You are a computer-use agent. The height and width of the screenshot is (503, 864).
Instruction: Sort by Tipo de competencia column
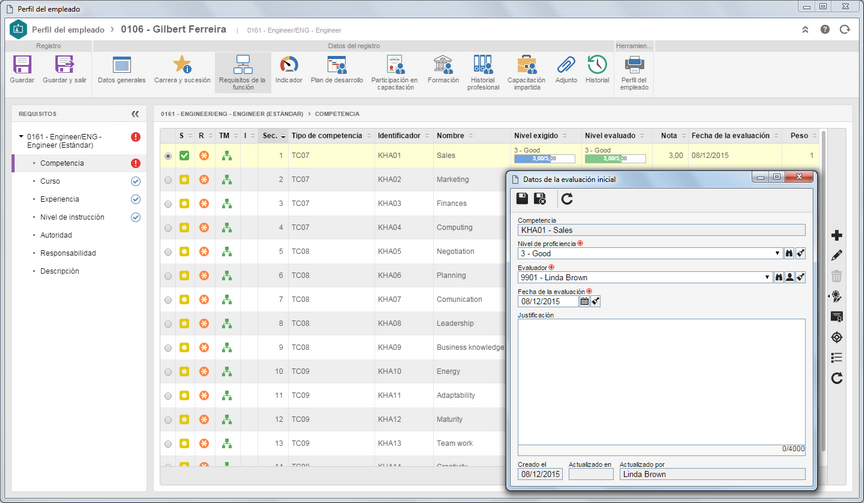(x=331, y=136)
